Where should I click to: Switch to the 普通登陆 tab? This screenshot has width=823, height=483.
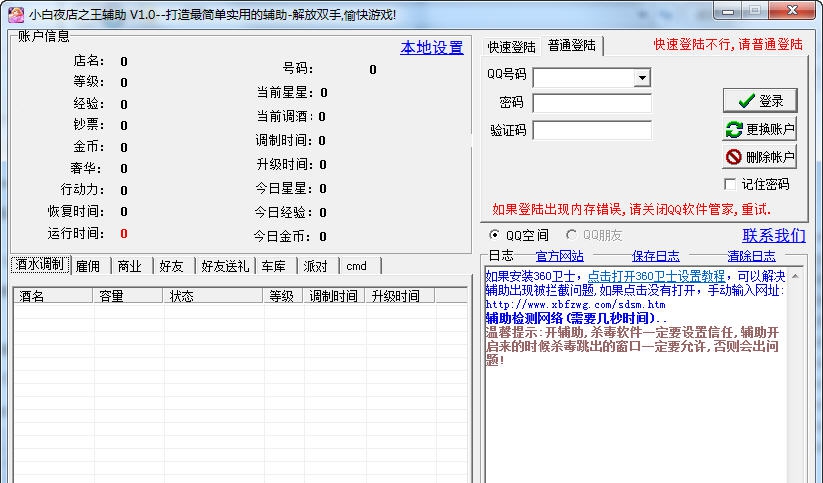572,46
